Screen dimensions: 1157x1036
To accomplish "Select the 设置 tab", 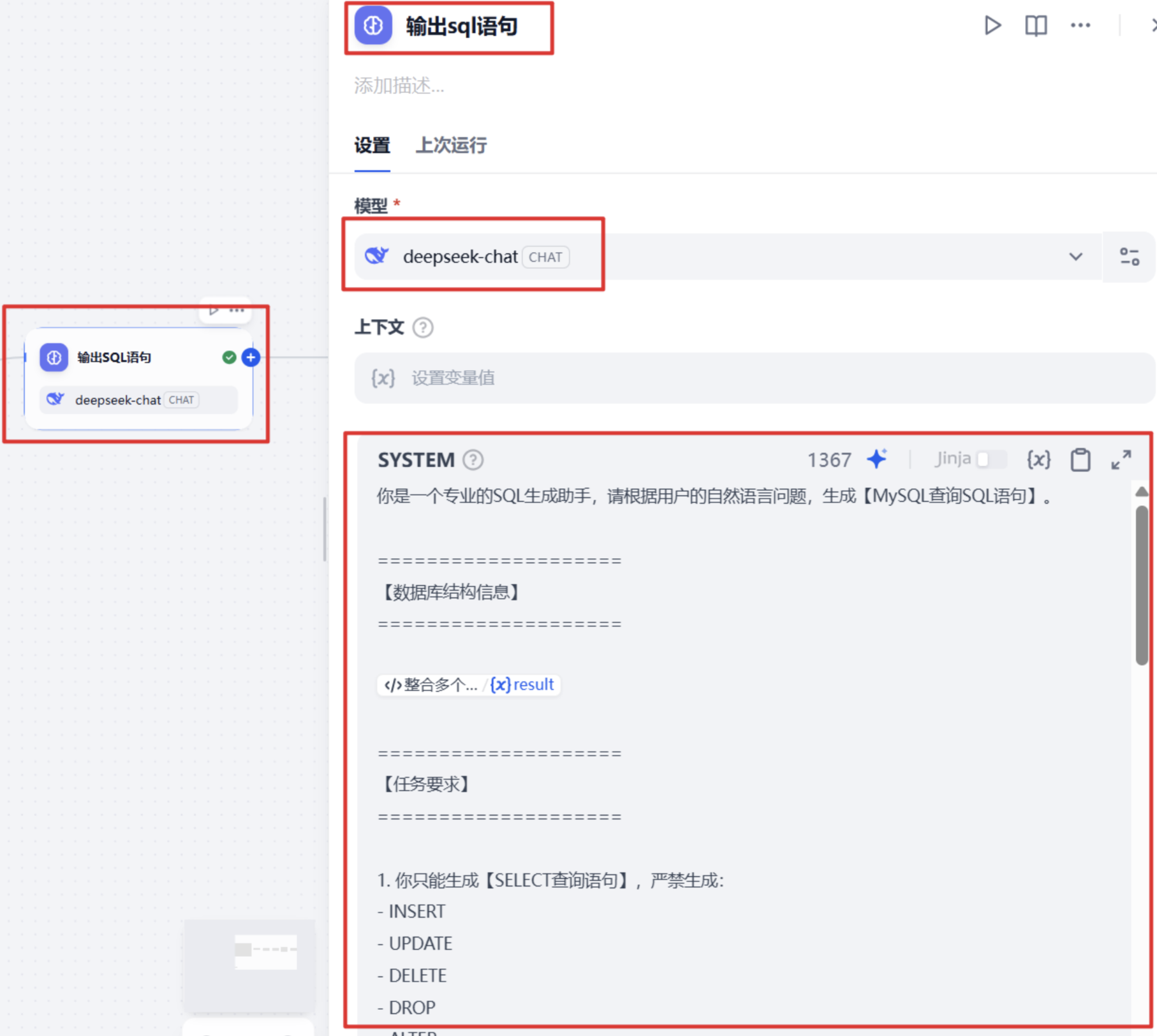I will click(372, 145).
